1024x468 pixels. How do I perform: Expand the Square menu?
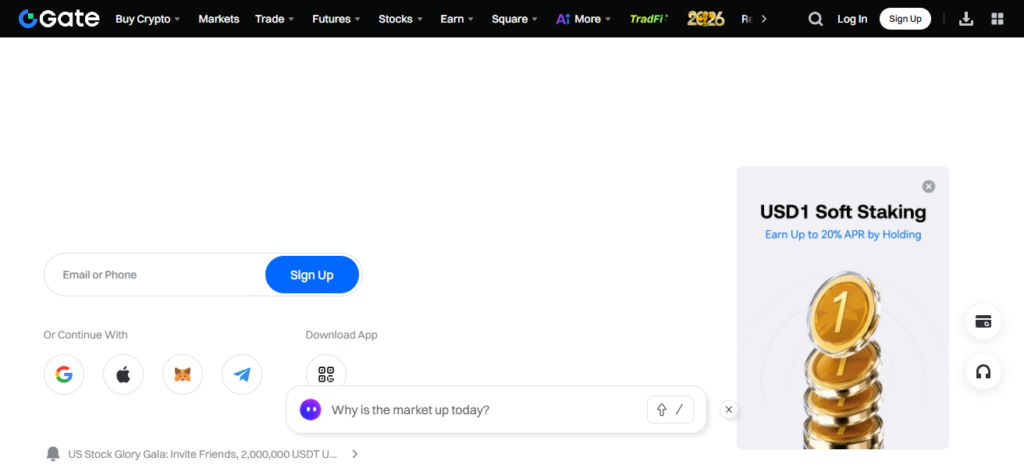pos(515,19)
